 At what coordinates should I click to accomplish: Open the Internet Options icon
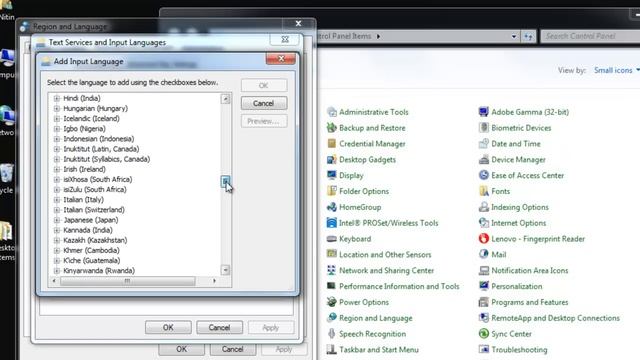(x=484, y=223)
